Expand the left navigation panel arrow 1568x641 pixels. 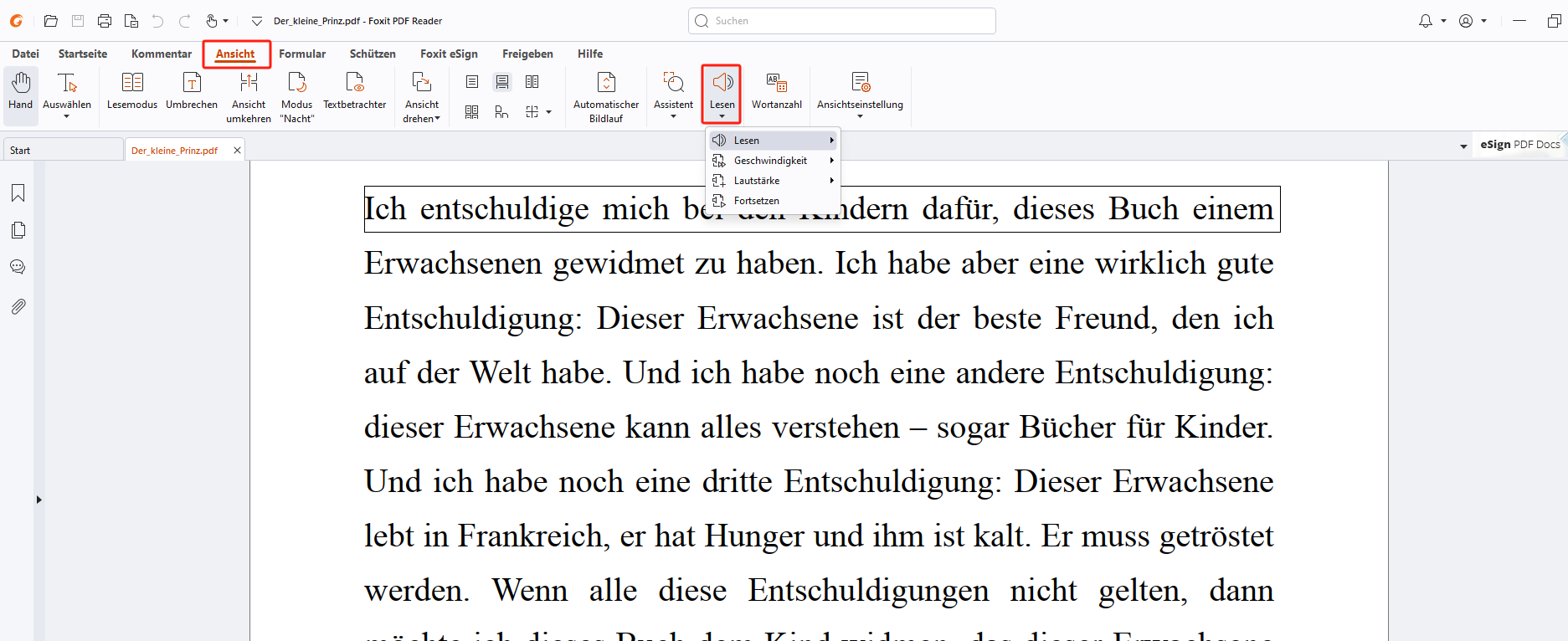click(x=39, y=500)
